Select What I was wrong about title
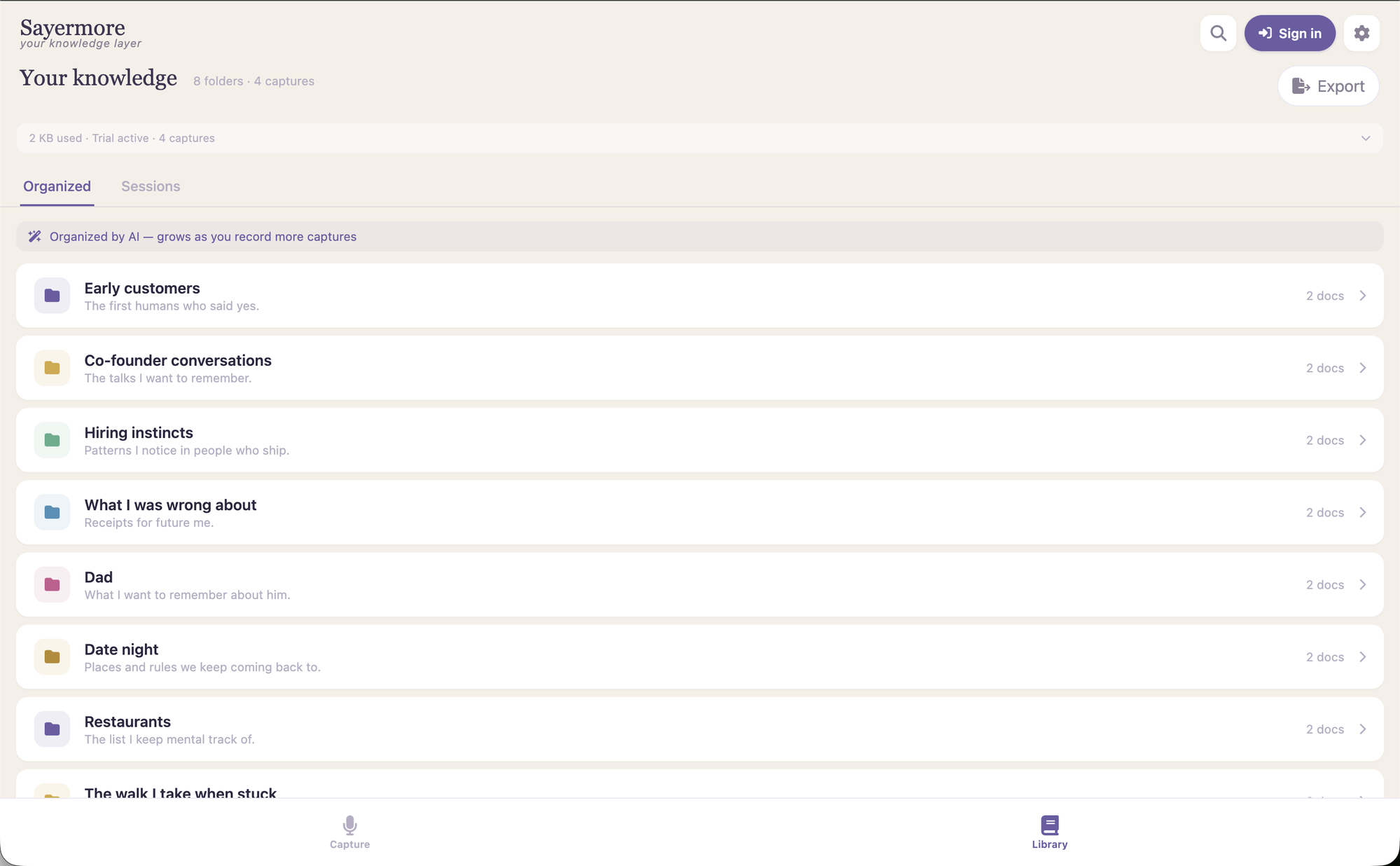This screenshot has width=1400, height=866. click(x=170, y=504)
